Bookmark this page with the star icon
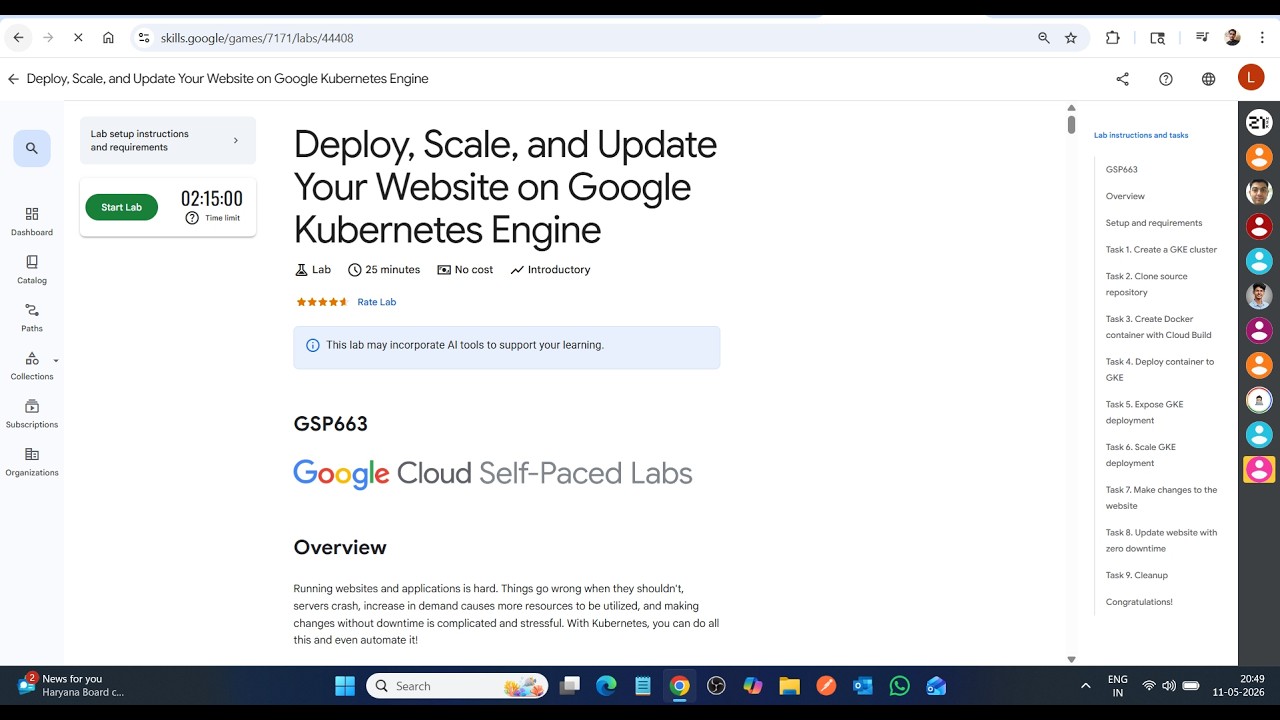Viewport: 1280px width, 720px height. (1071, 38)
